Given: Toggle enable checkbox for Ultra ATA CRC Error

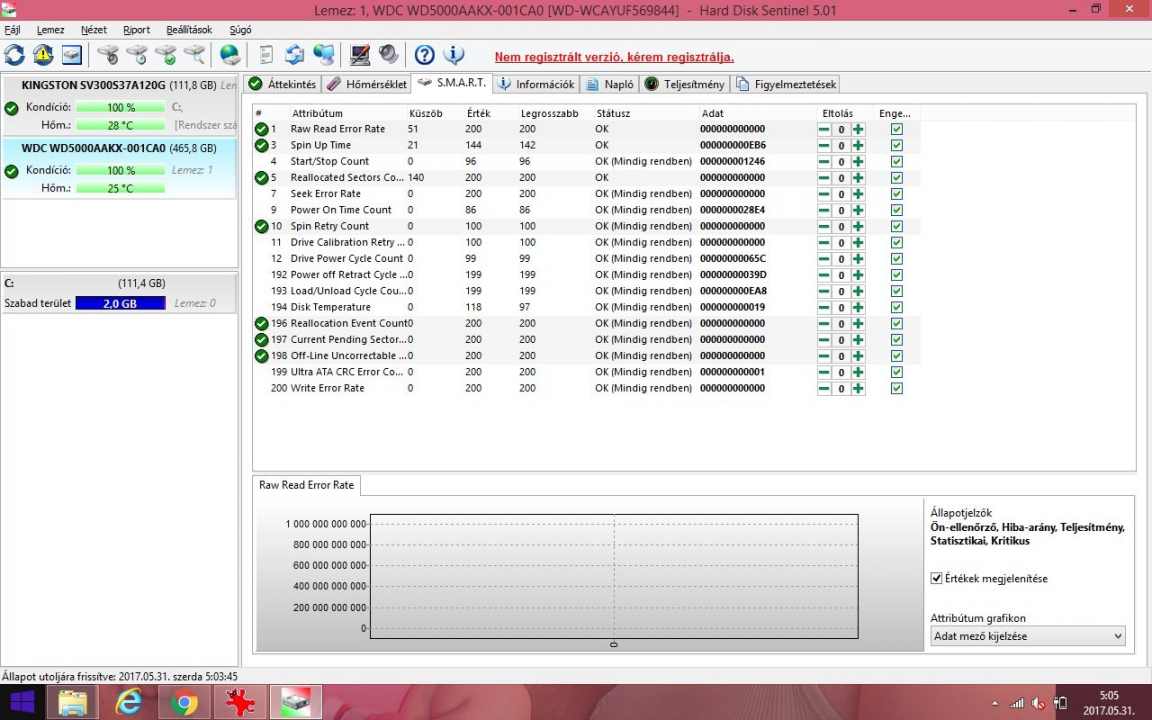Looking at the screenshot, I should click(x=896, y=372).
